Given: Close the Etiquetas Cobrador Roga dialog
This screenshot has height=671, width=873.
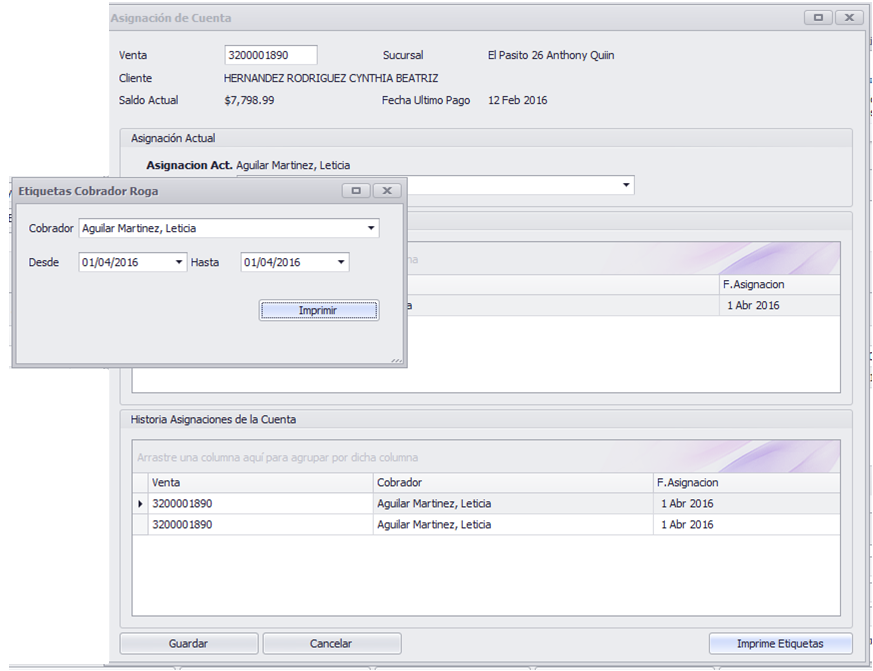Looking at the screenshot, I should coord(387,190).
